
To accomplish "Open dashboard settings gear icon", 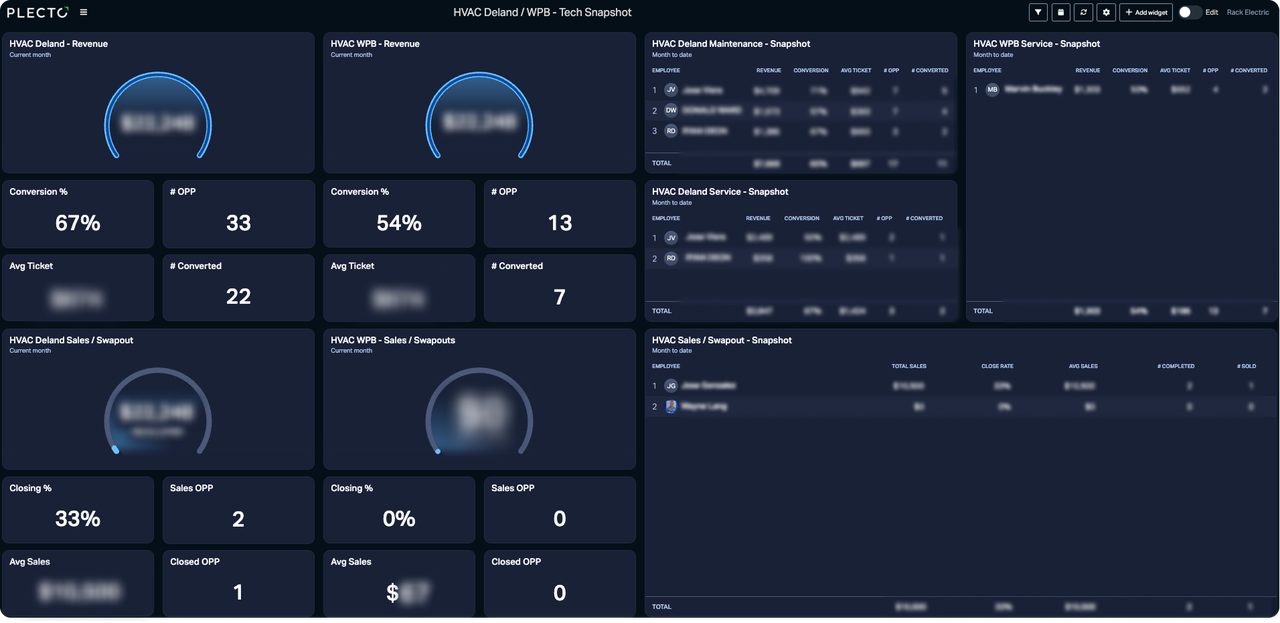I will point(1106,13).
